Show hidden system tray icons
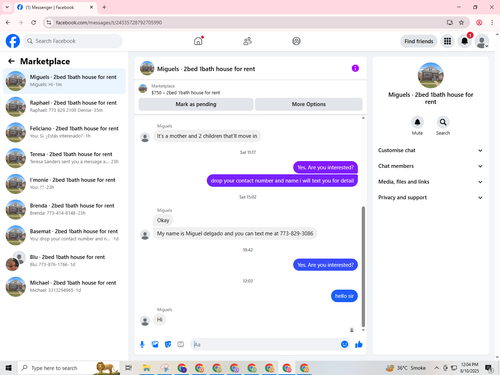500x375 pixels. [436, 368]
